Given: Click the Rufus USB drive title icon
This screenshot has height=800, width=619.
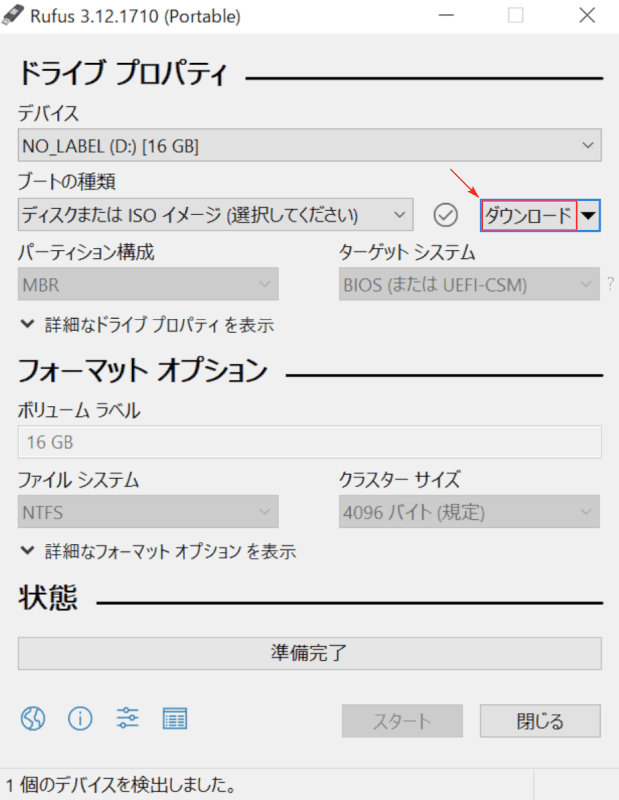Looking at the screenshot, I should click(12, 15).
